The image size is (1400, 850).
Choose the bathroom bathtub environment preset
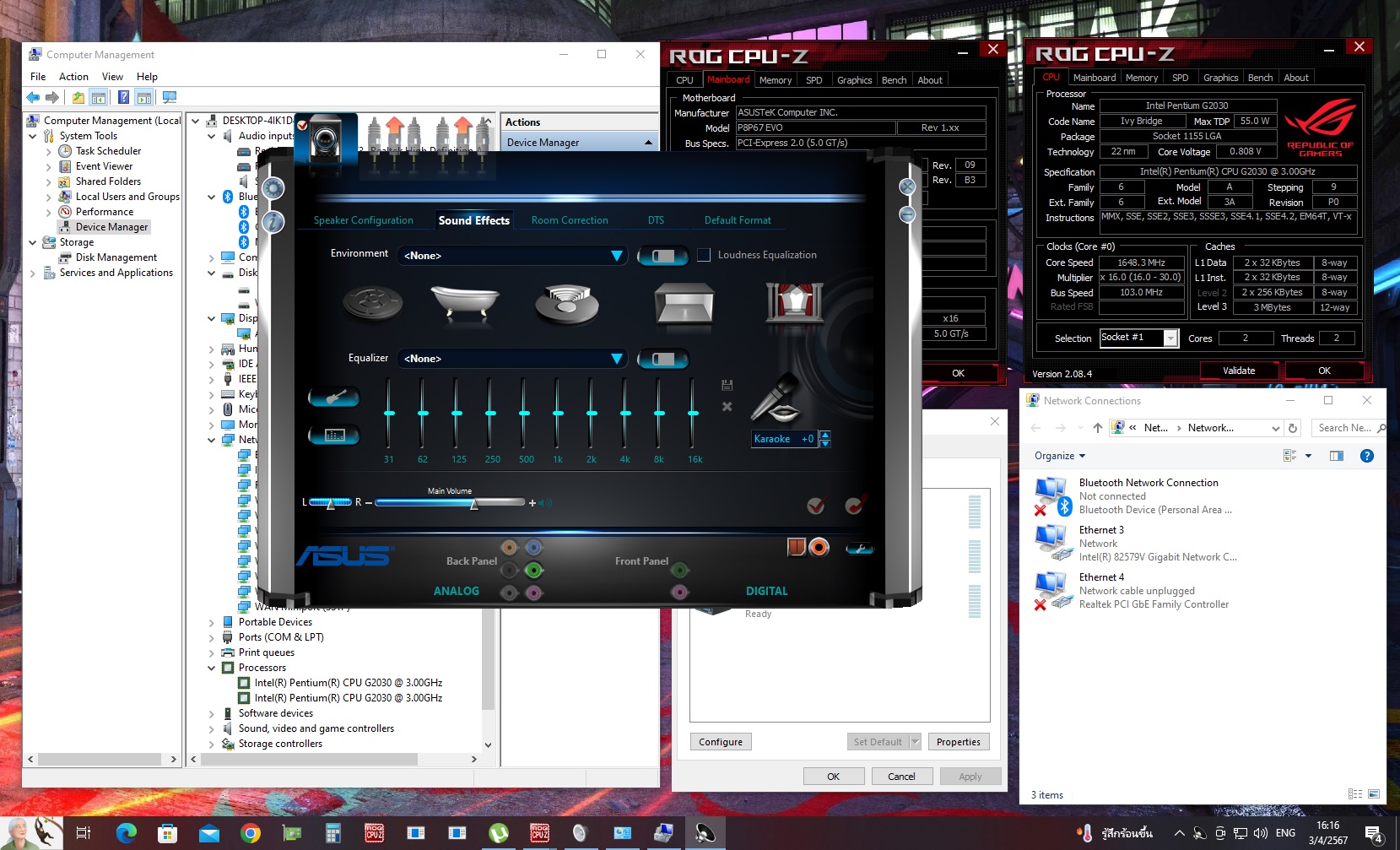click(465, 302)
